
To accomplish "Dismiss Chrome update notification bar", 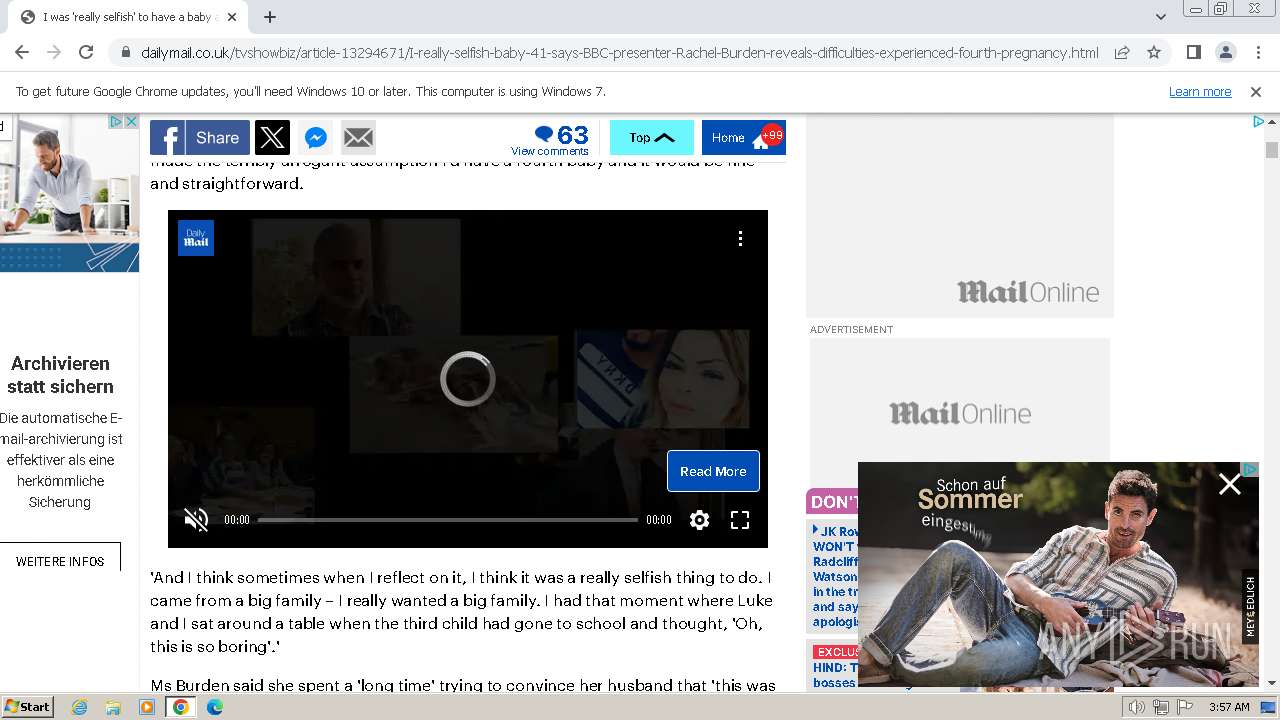I will pos(1255,91).
